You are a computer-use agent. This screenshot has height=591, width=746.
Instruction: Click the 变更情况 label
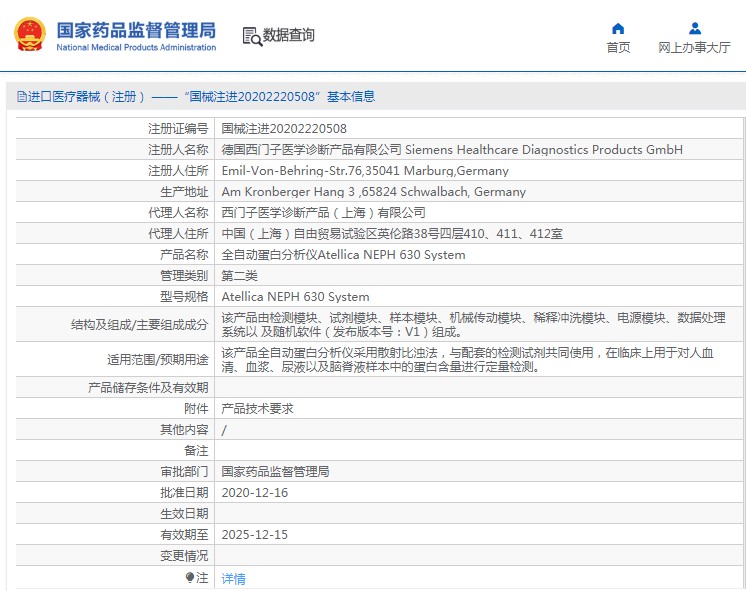click(184, 555)
